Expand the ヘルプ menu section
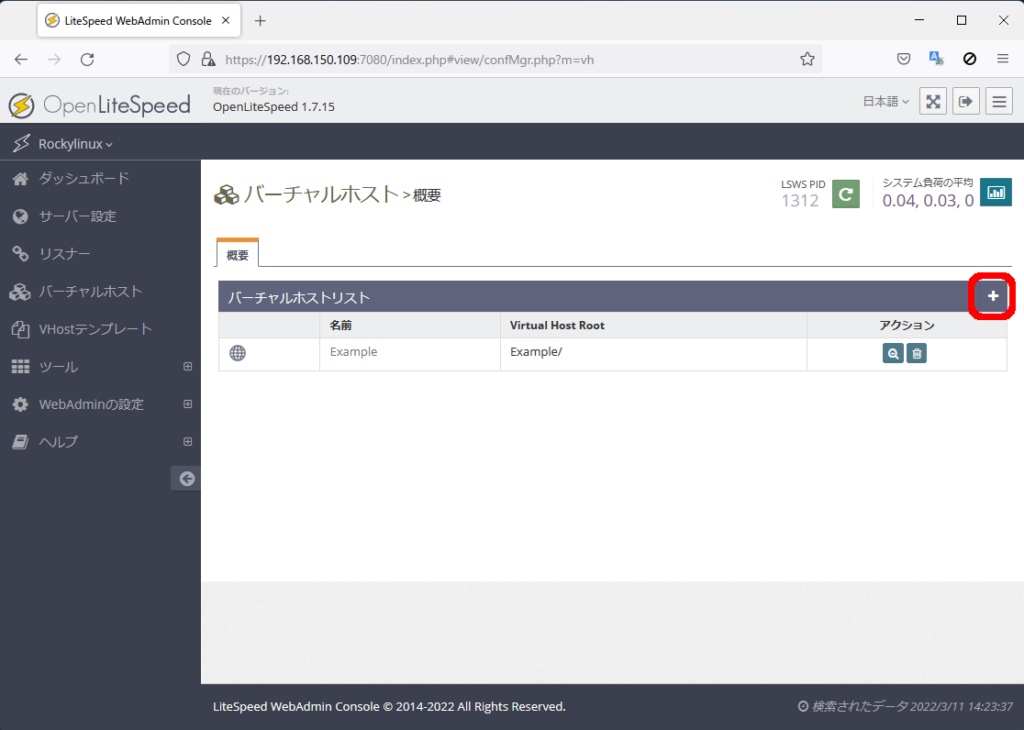Screen dimensions: 1024x730 187,441
